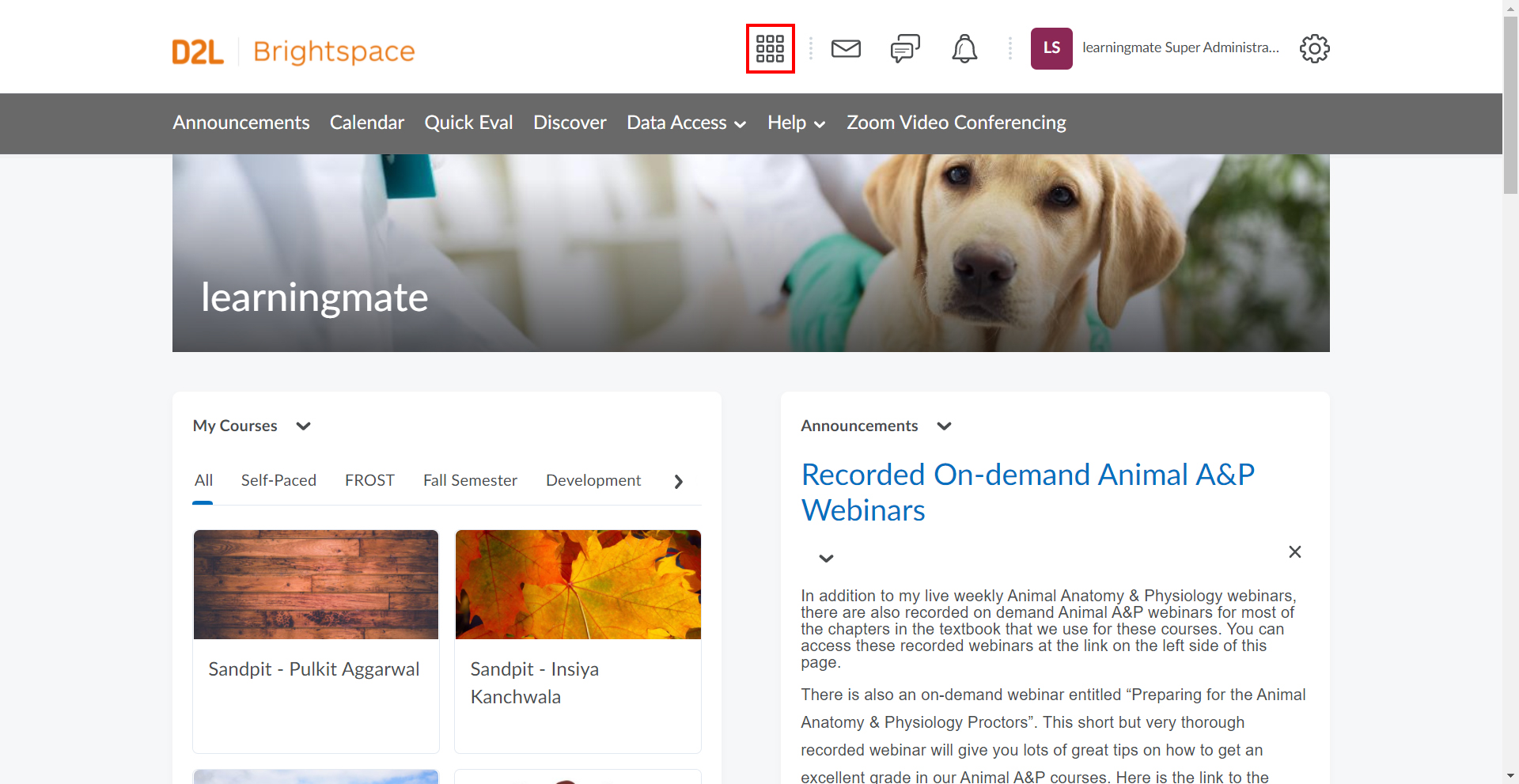Open the subscription alerts chat icon

(905, 49)
